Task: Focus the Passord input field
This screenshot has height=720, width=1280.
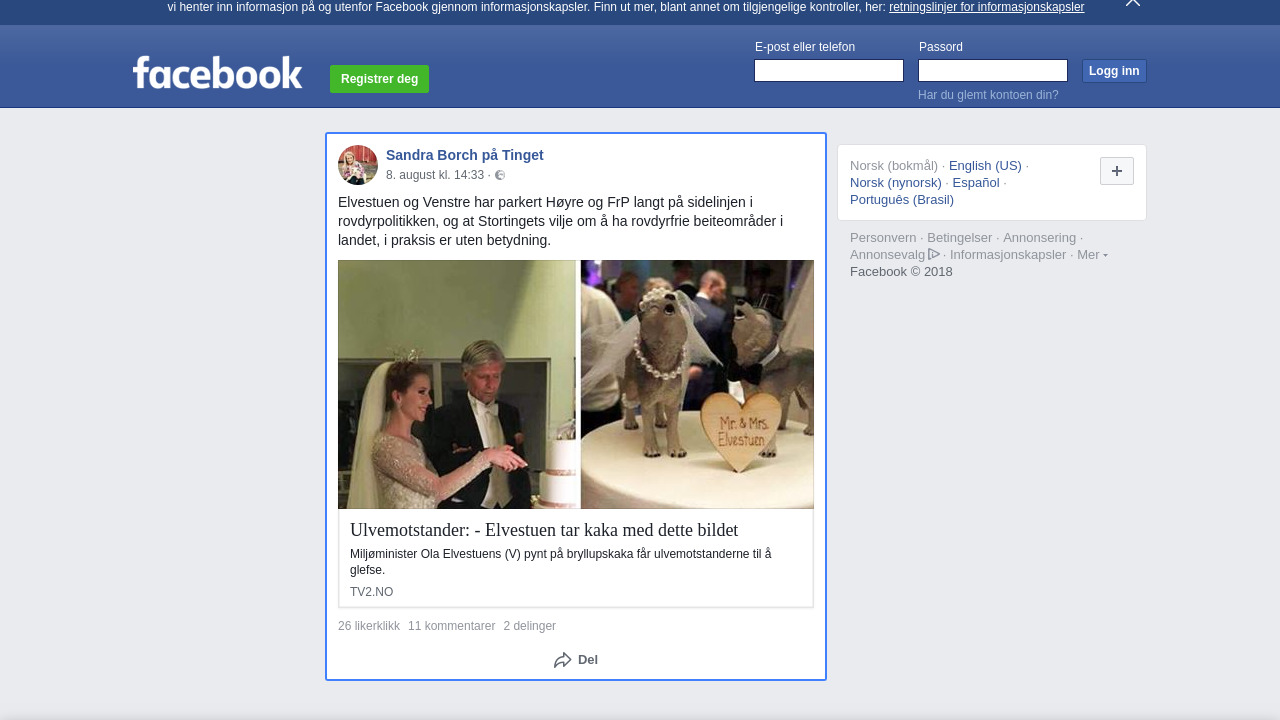Action: pos(993,71)
